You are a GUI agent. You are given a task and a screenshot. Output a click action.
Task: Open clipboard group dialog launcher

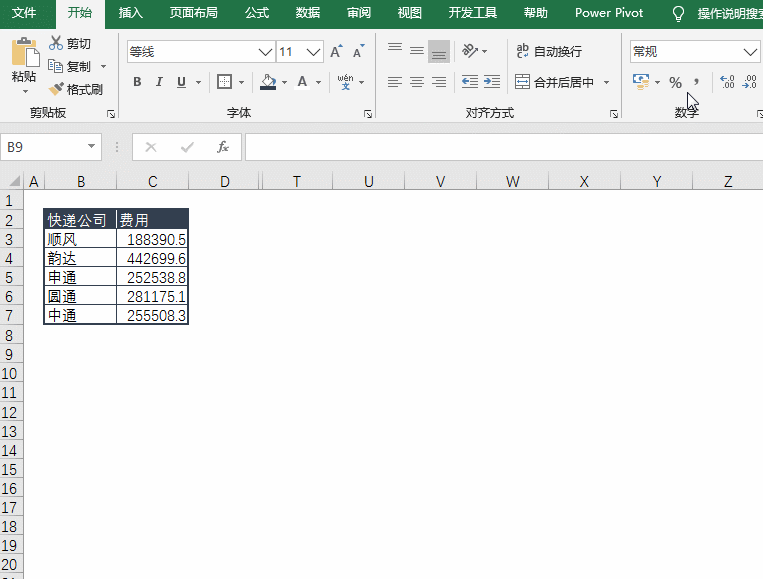[x=111, y=114]
